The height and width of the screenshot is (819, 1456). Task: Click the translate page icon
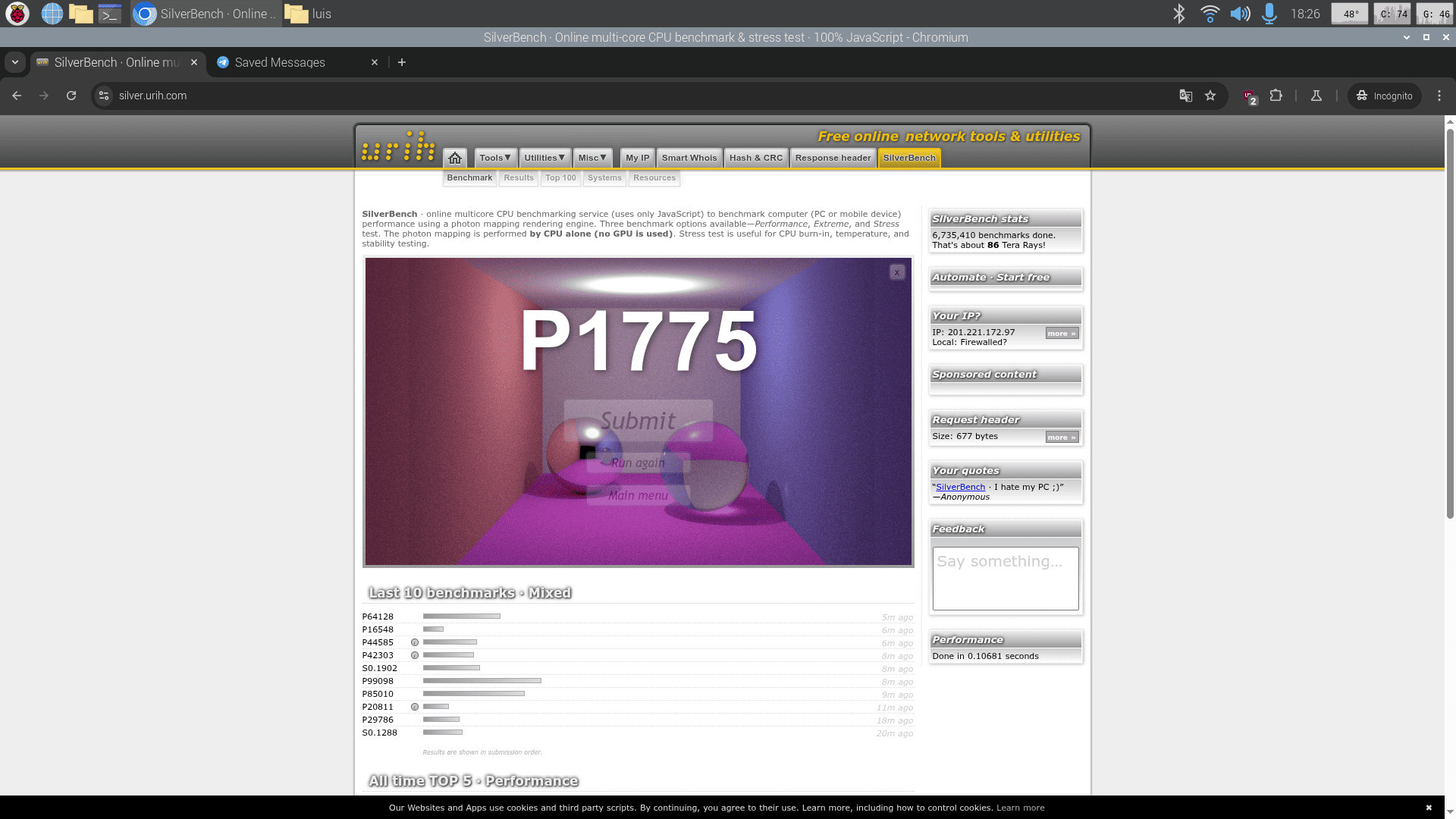(x=1186, y=96)
